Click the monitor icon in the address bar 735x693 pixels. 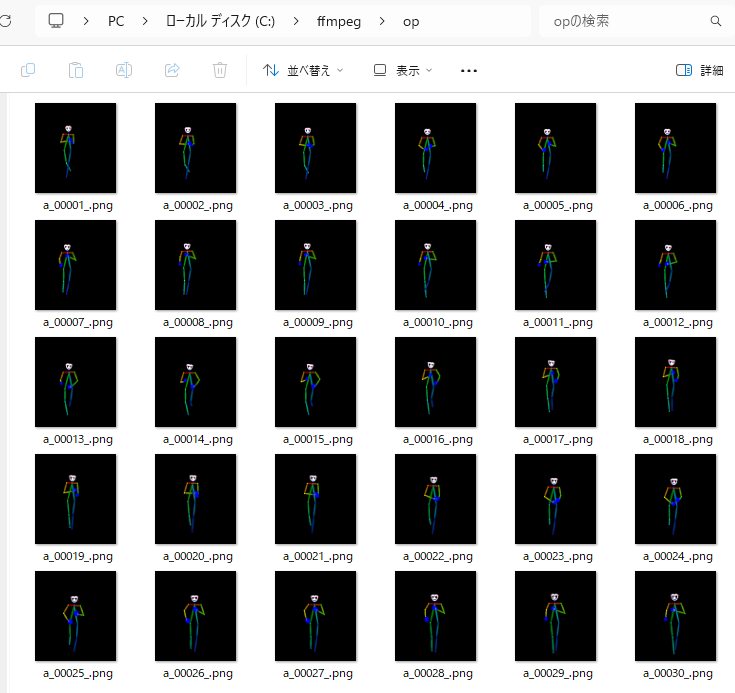[56, 21]
